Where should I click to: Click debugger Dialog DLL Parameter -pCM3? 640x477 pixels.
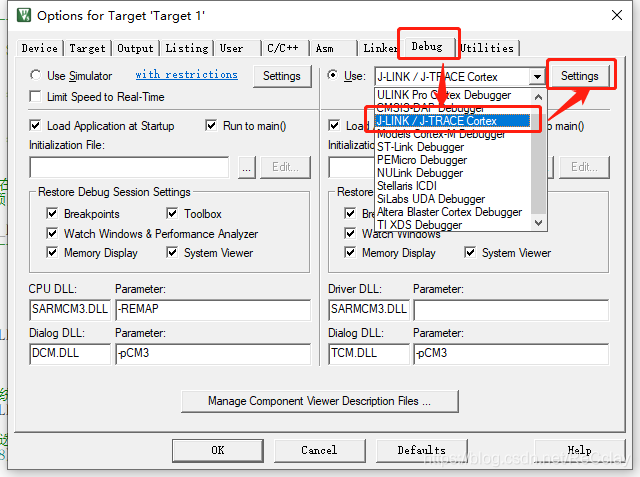click(x=511, y=353)
